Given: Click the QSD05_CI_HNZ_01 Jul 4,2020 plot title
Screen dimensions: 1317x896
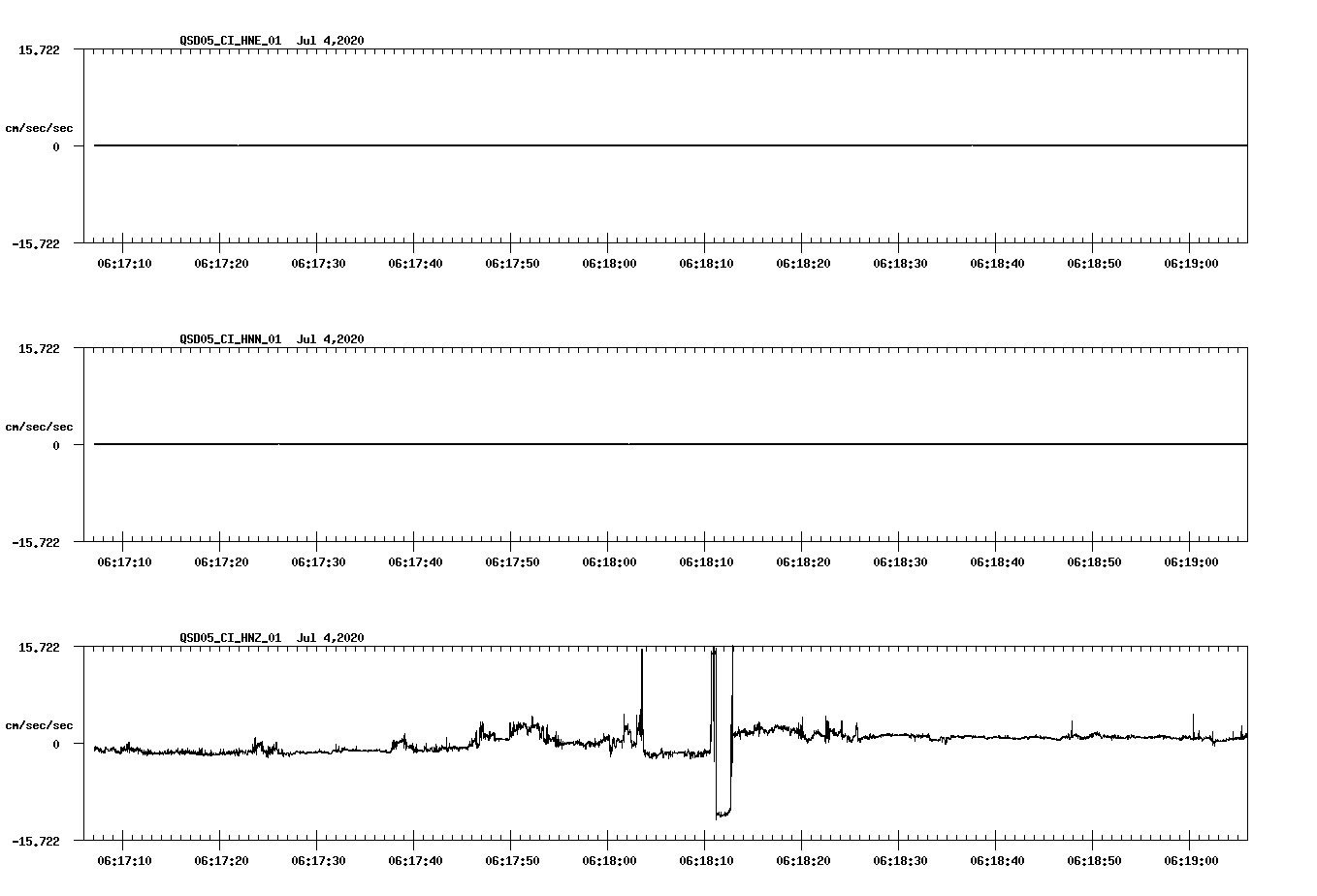Looking at the screenshot, I should 273,638.
